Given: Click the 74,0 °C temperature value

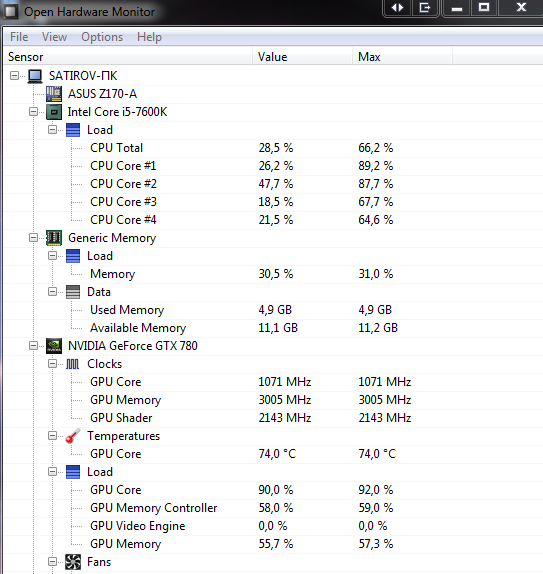Looking at the screenshot, I should pos(277,454).
